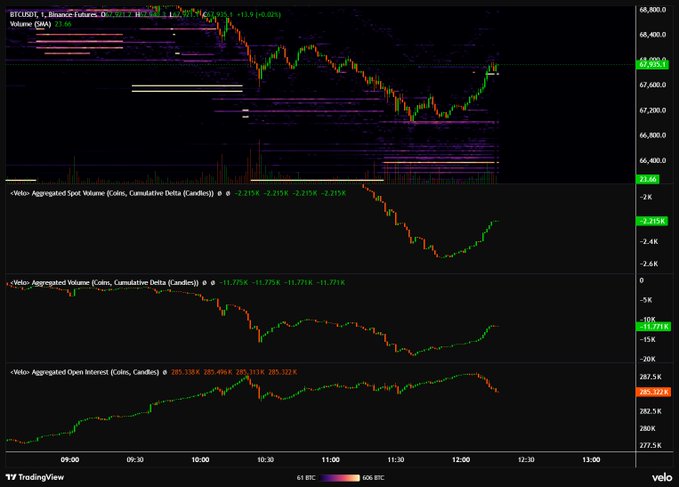Click the green 67,935.1 current price label
Image resolution: width=679 pixels, height=487 pixels.
pyautogui.click(x=653, y=65)
